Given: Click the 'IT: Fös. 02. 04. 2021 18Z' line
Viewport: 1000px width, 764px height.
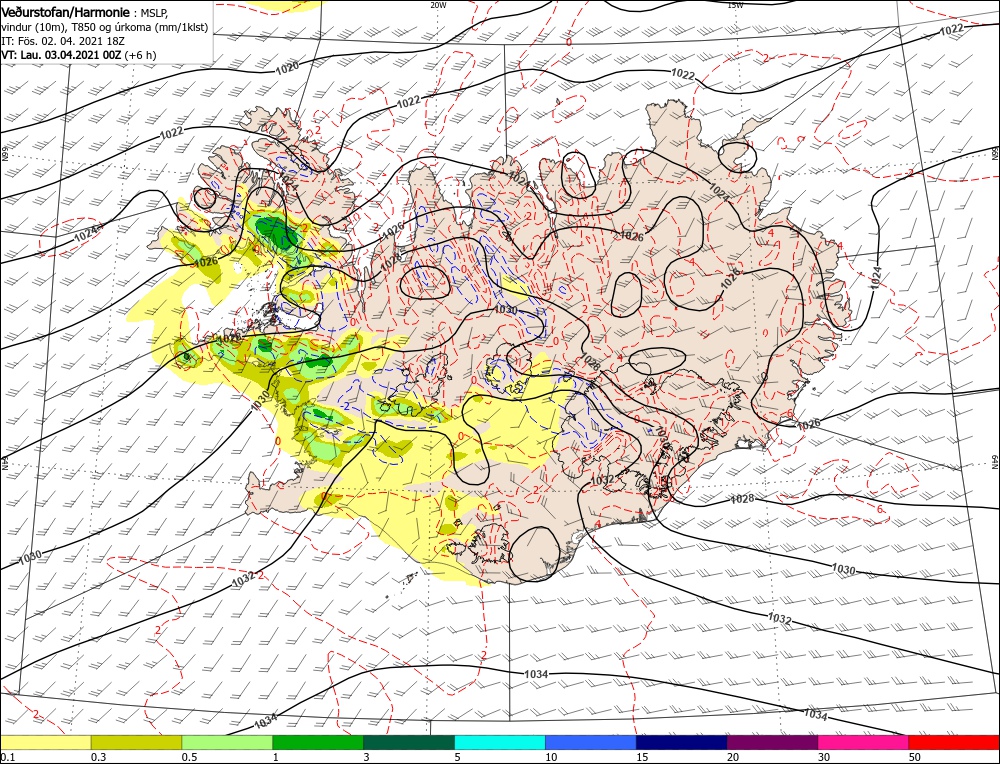Looking at the screenshot, I should [62, 41].
